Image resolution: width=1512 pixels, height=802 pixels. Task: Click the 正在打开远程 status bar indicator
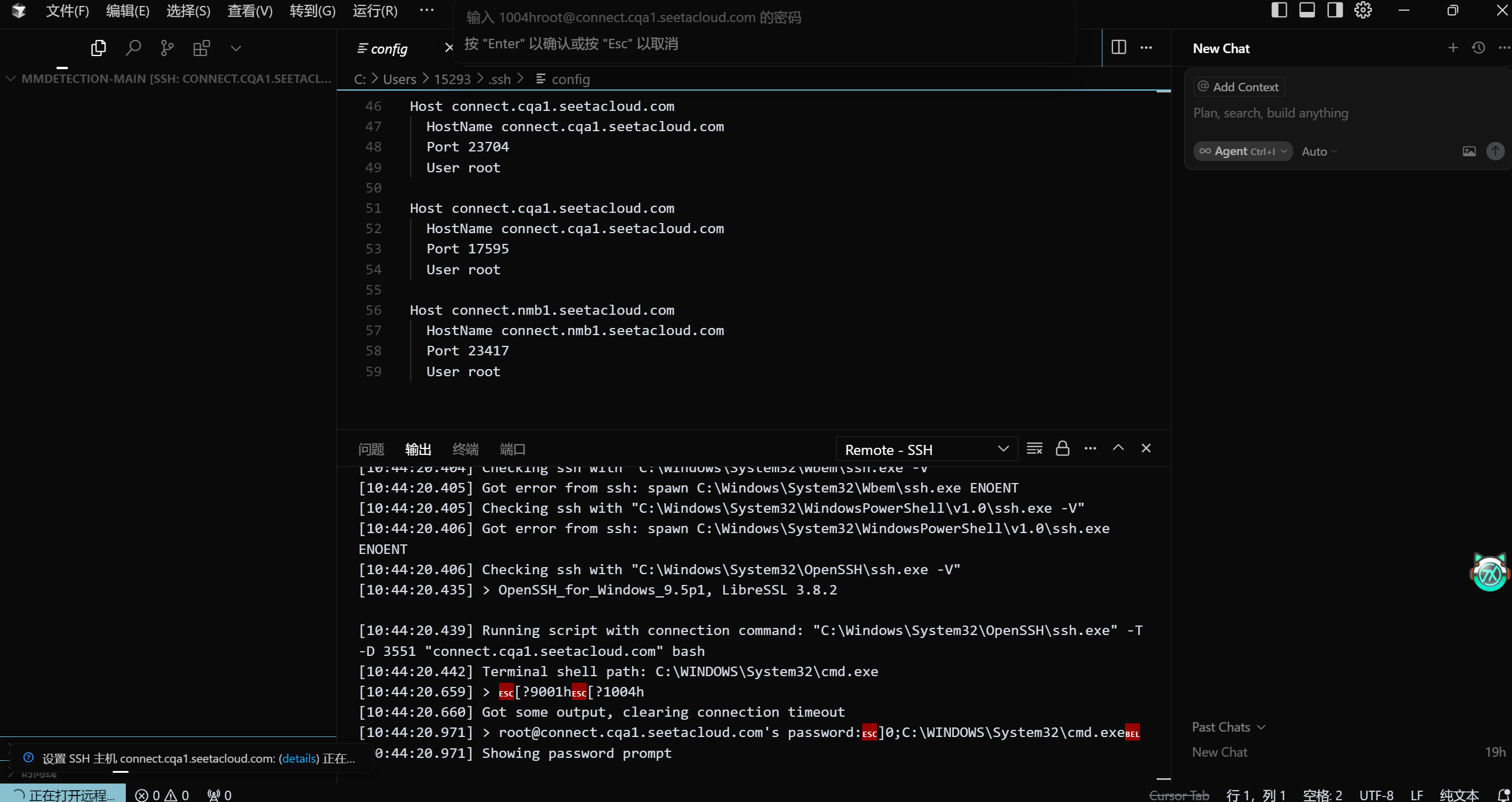click(x=64, y=795)
